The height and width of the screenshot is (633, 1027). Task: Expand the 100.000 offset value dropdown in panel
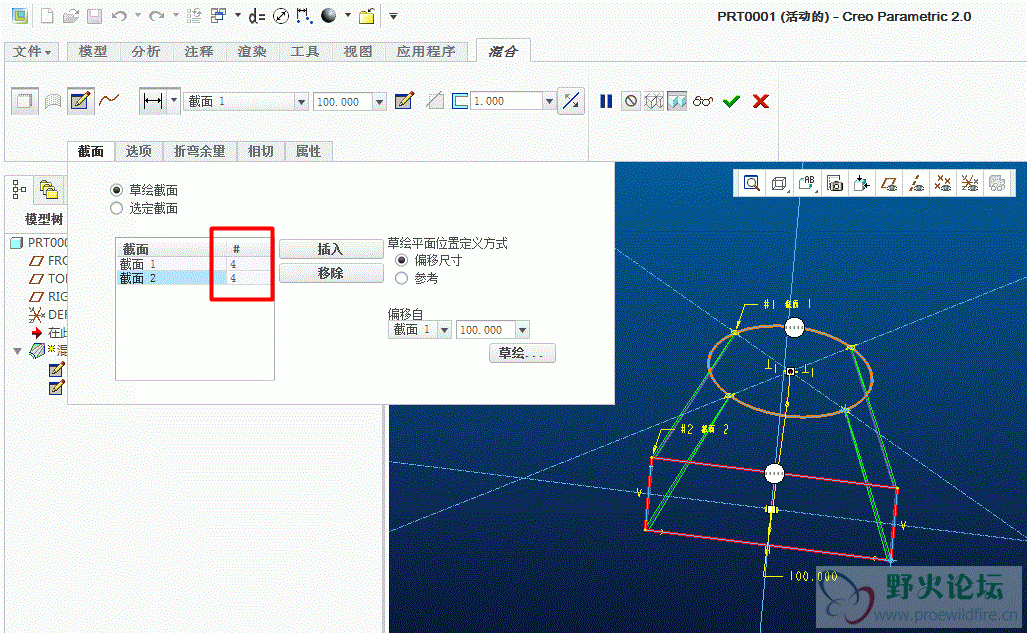click(x=522, y=330)
